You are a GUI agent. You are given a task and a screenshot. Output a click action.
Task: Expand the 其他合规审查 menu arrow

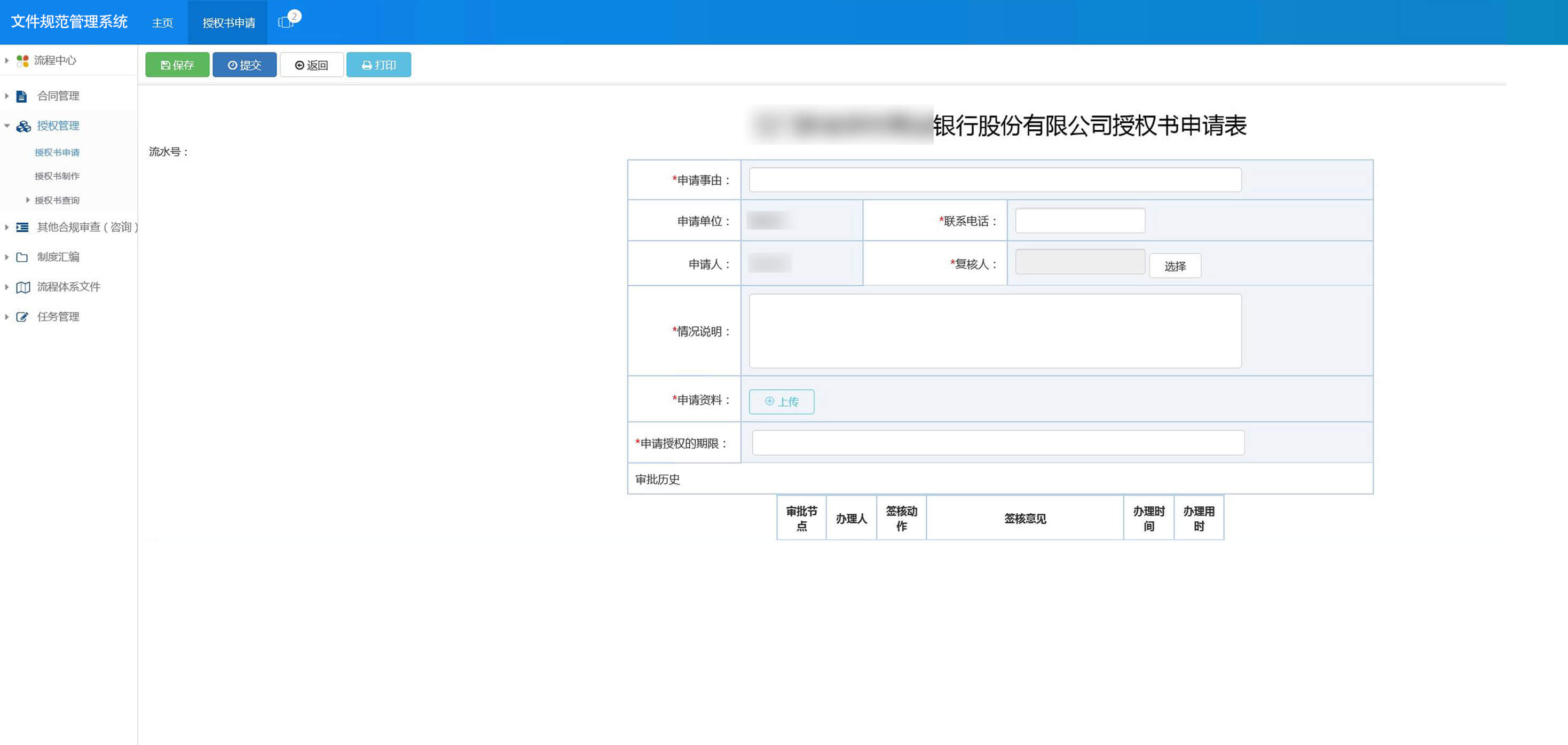[7, 227]
